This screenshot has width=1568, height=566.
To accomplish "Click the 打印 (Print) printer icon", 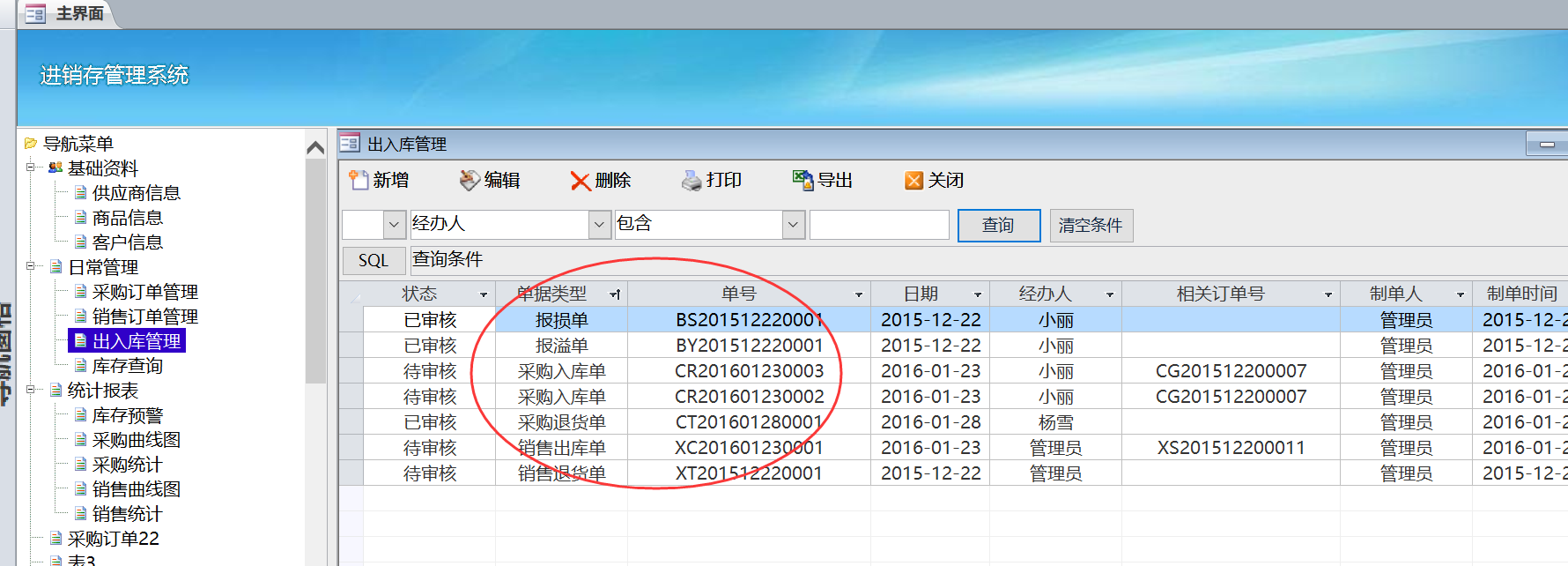I will pyautogui.click(x=692, y=181).
